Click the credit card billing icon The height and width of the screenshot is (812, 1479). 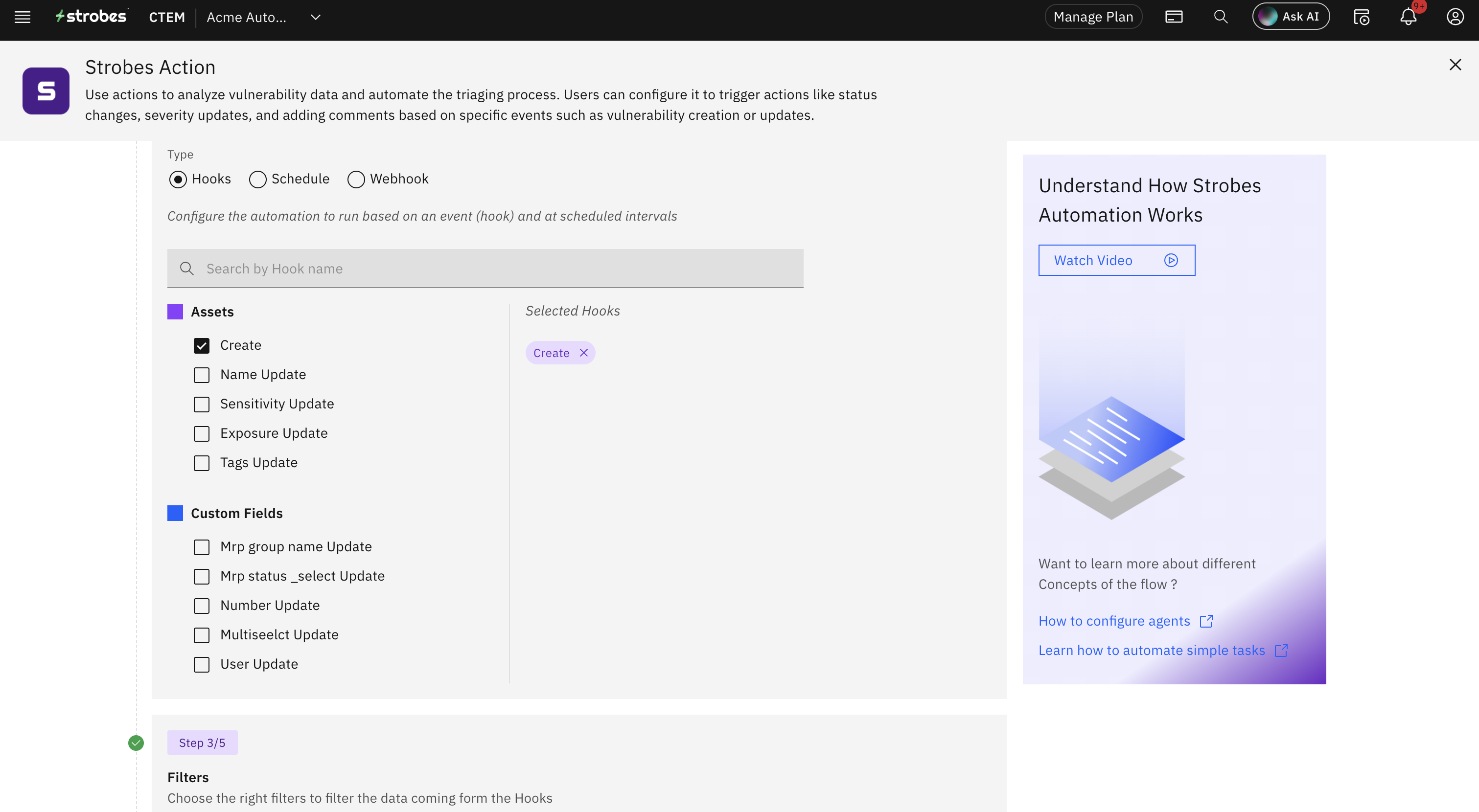1174,17
